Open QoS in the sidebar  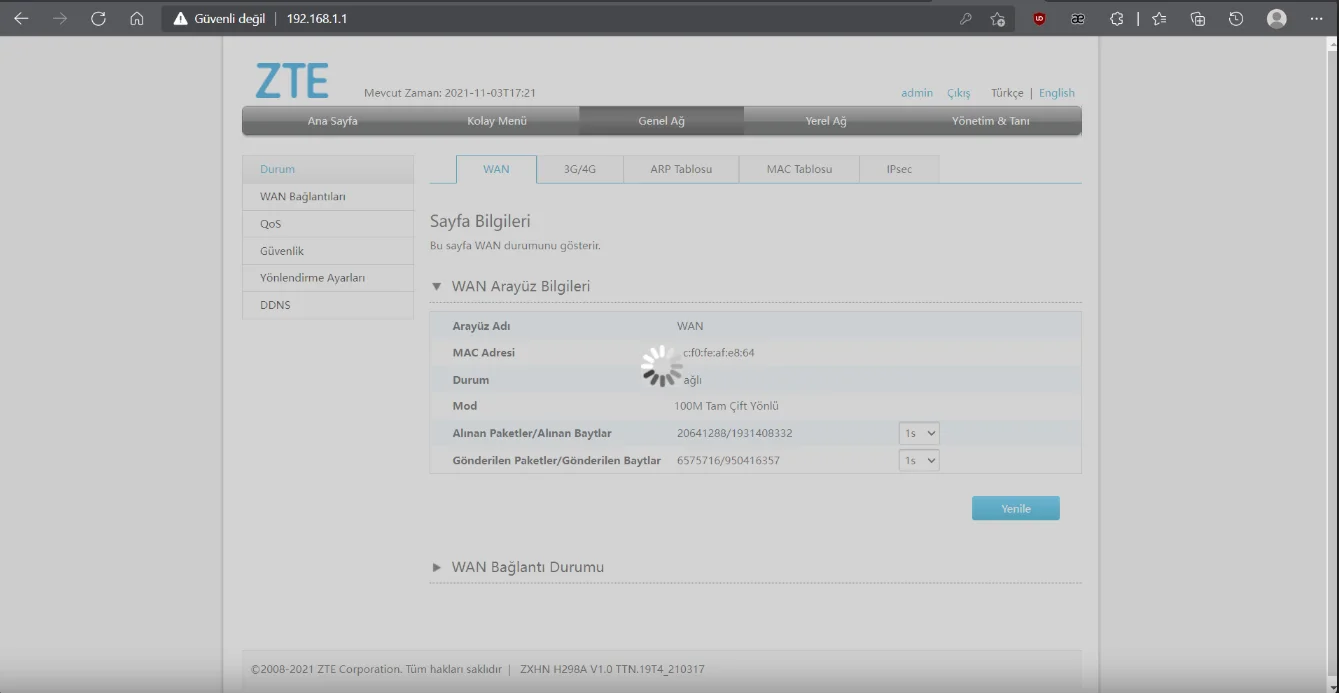click(328, 224)
